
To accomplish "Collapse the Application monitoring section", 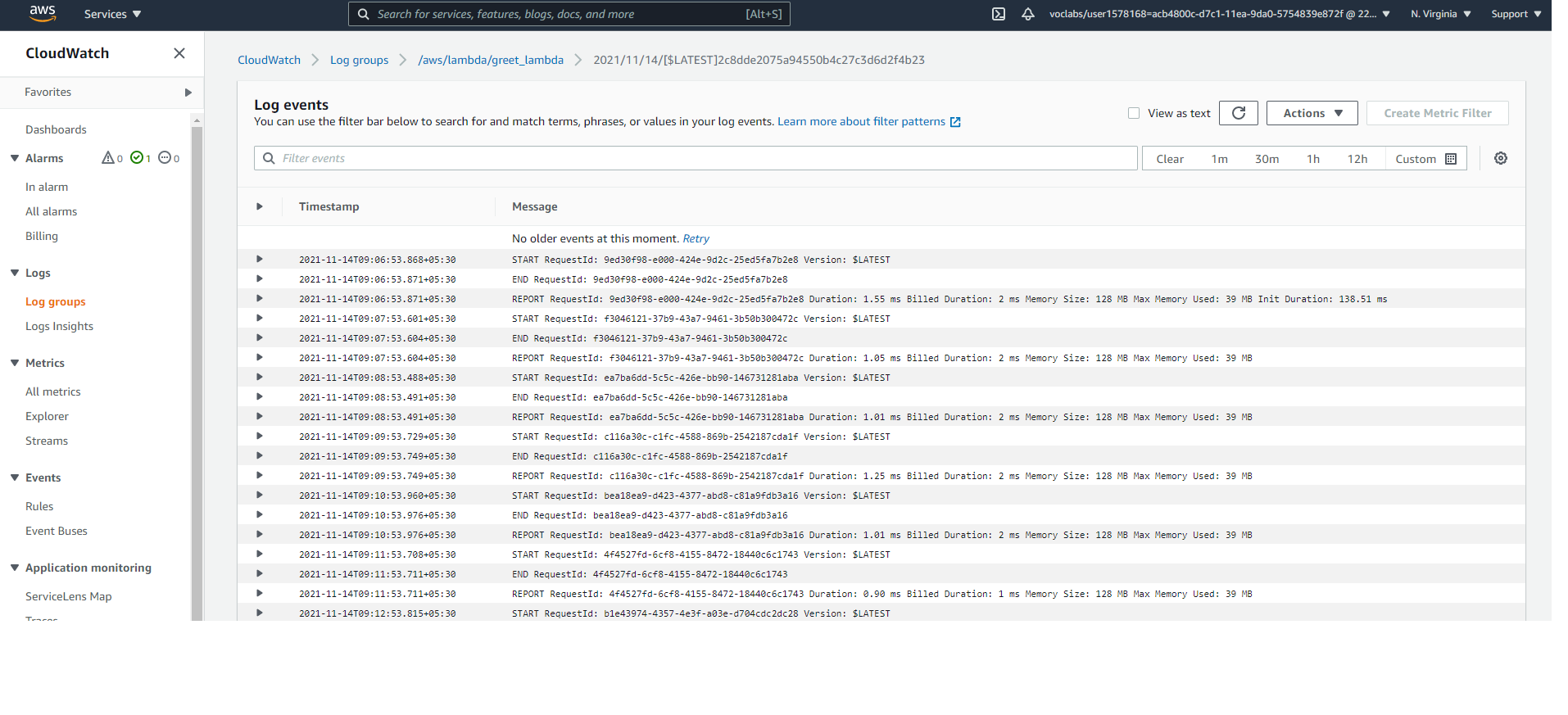I will [x=15, y=568].
